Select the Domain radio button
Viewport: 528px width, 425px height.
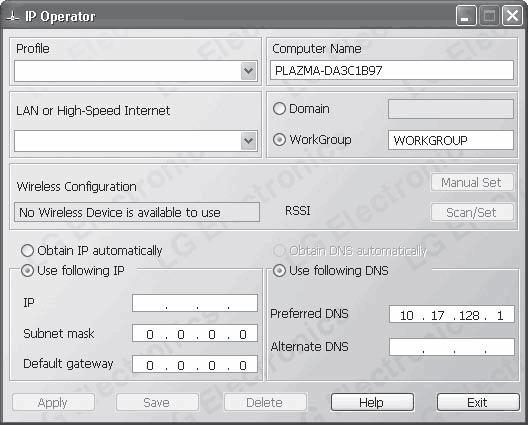tap(279, 109)
